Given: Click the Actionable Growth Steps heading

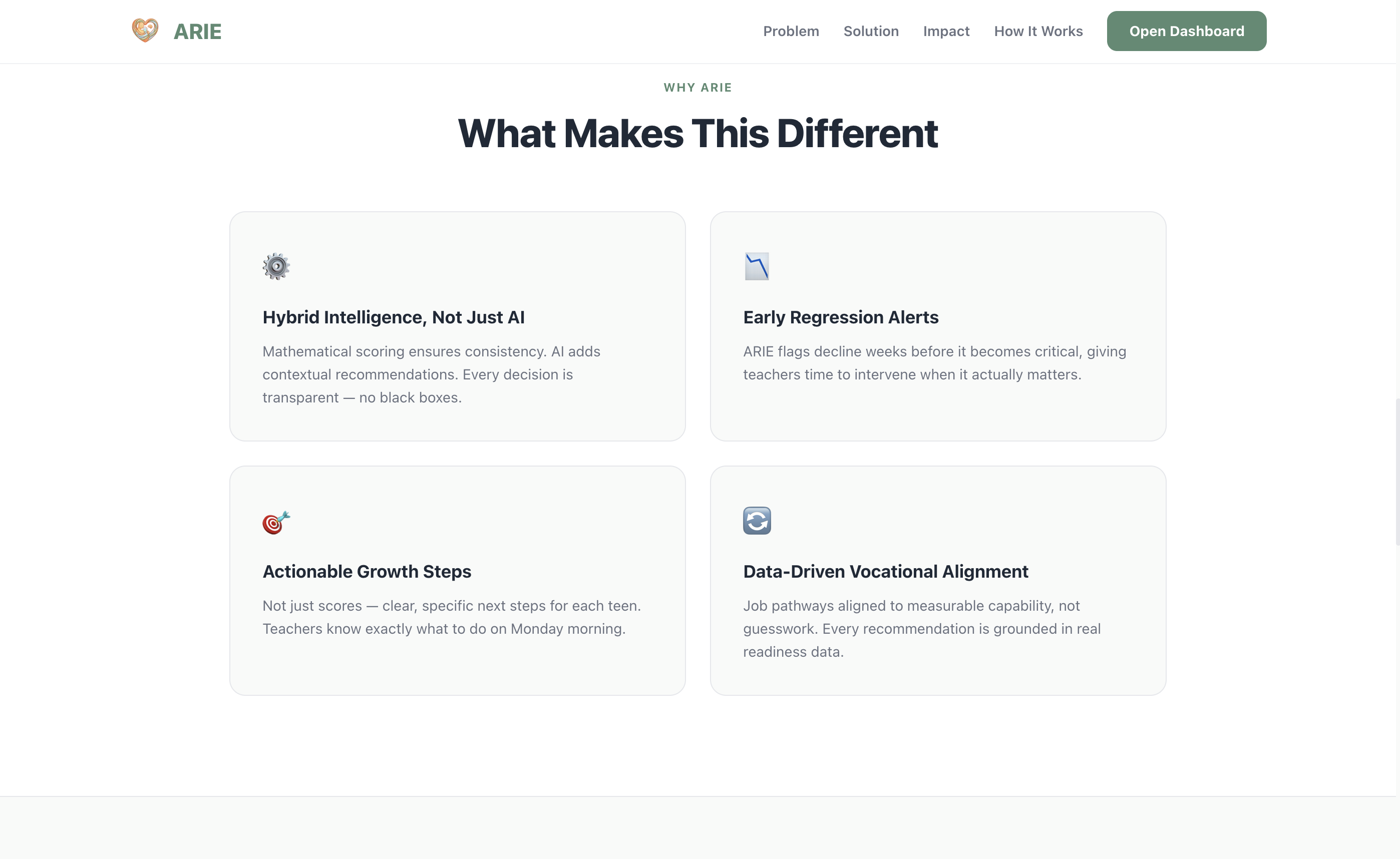Looking at the screenshot, I should point(367,572).
